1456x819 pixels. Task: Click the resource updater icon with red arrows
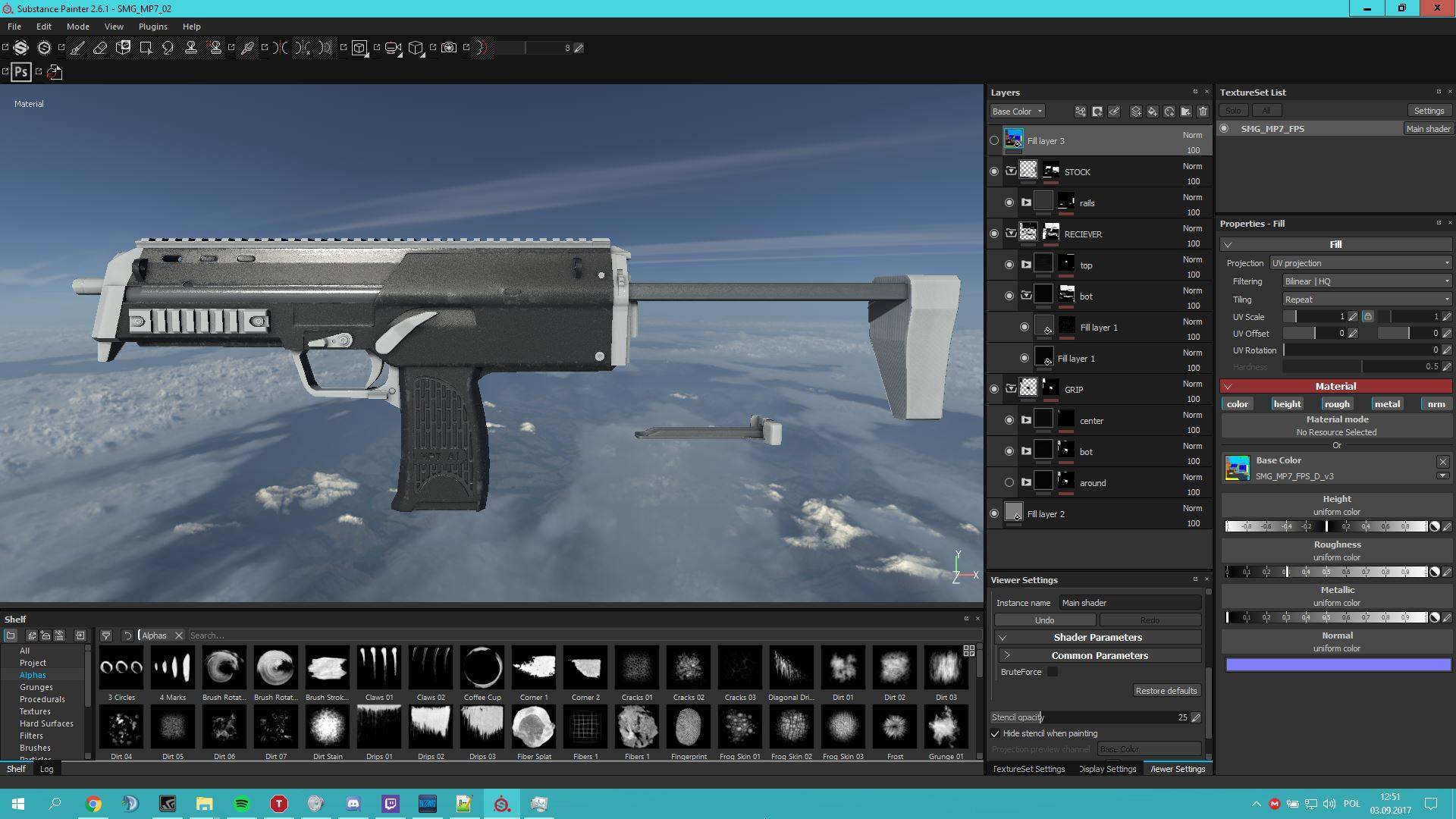[55, 72]
